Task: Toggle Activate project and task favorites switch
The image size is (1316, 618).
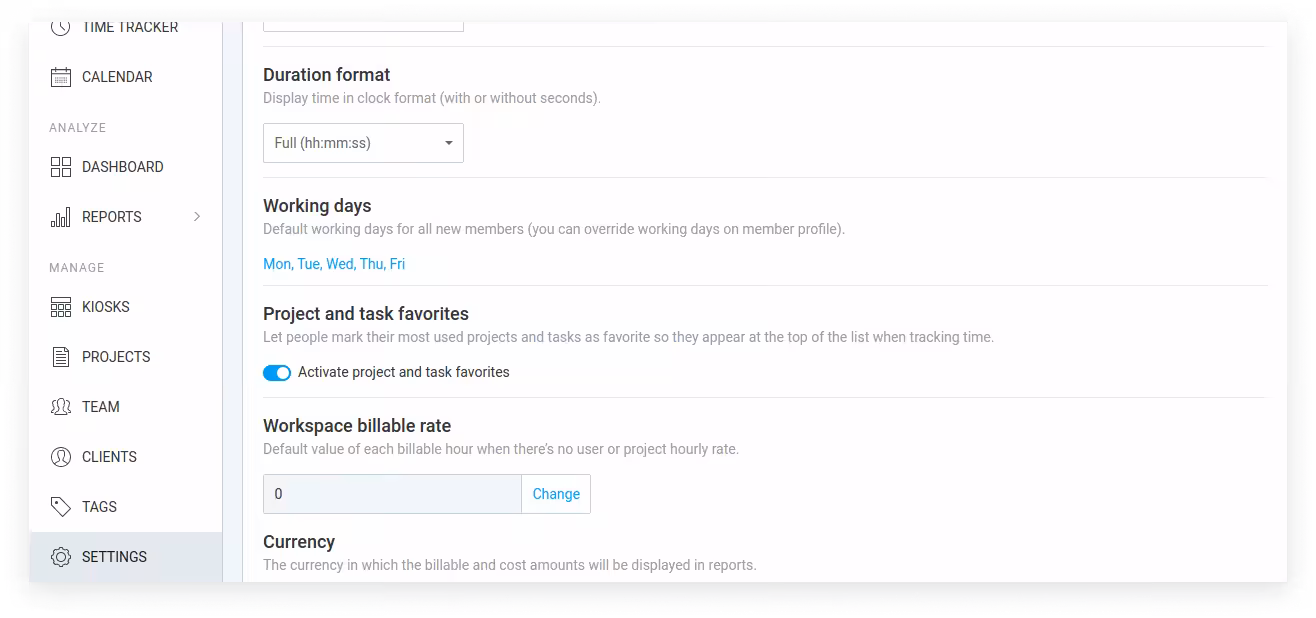Action: click(277, 372)
